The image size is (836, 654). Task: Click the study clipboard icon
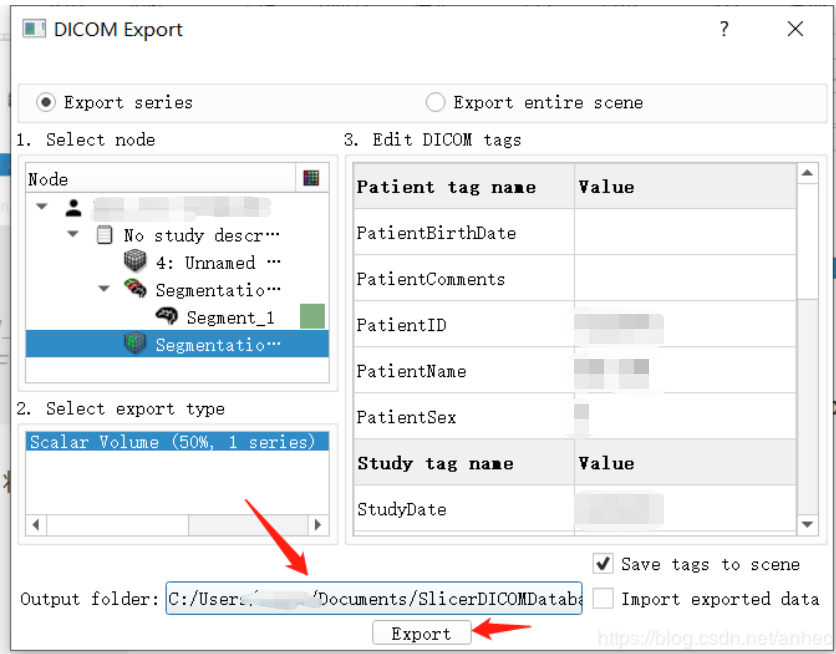pos(104,235)
